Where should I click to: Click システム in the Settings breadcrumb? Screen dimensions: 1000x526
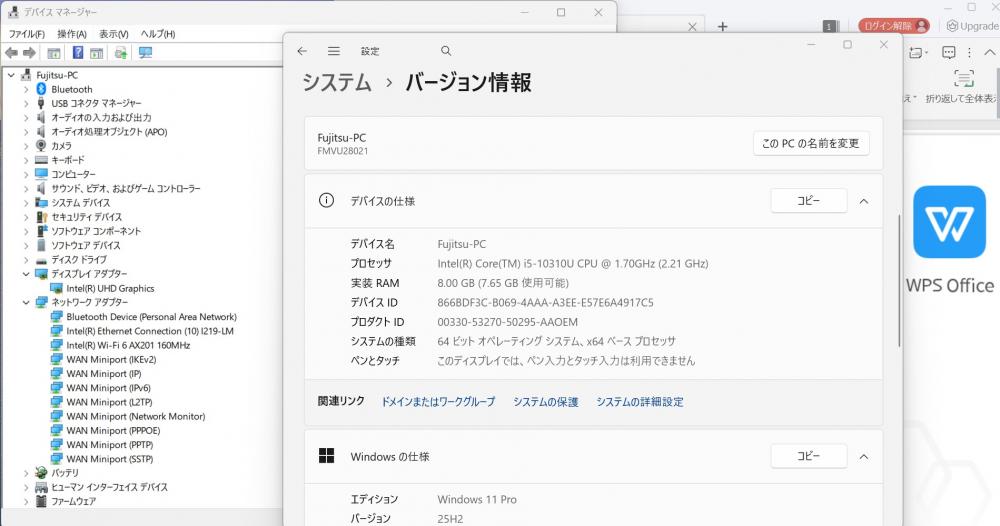337,82
